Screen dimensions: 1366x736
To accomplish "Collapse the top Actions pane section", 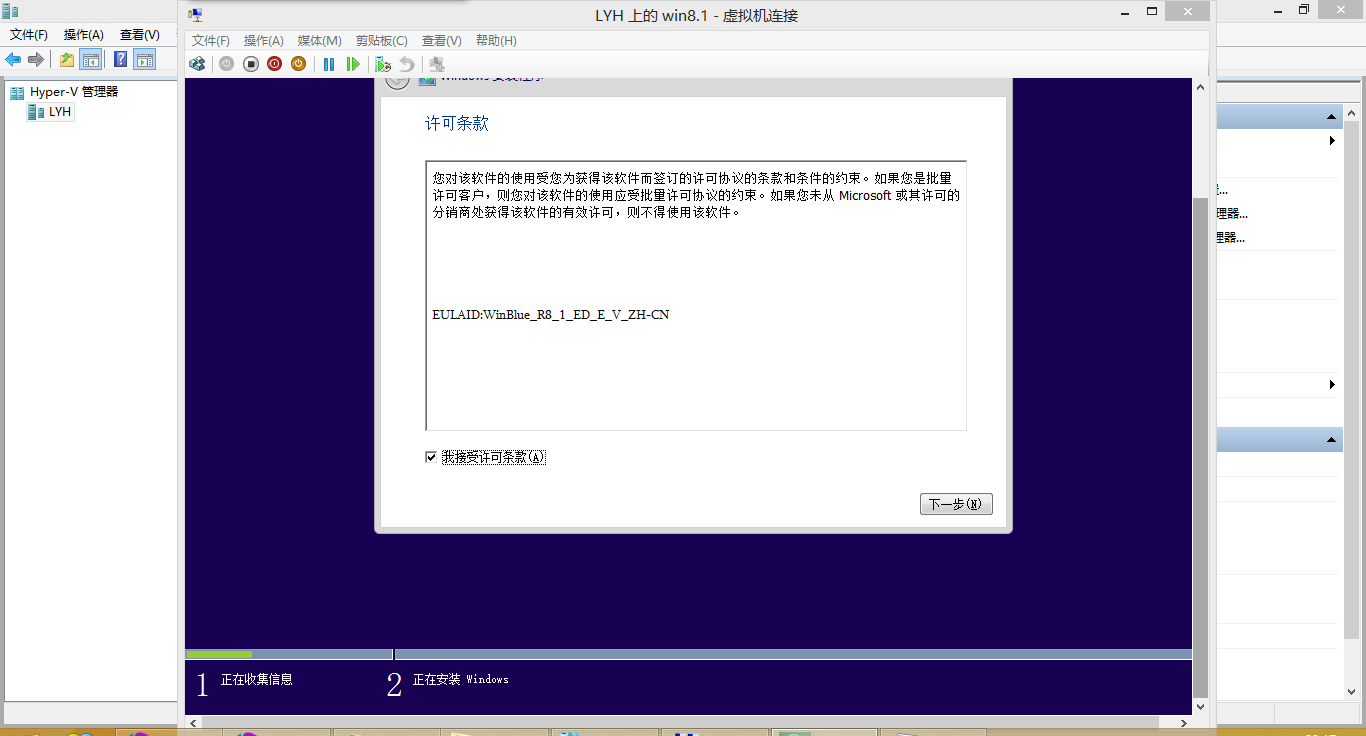I will tap(1332, 117).
